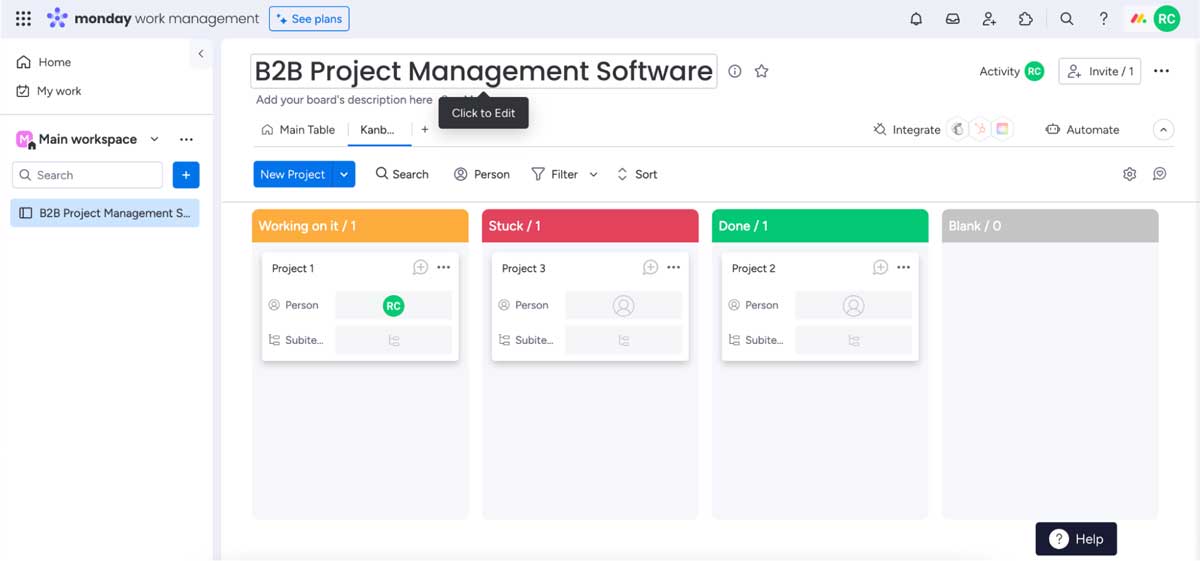
Task: Open Project 1 card title
Action: [x=293, y=268]
